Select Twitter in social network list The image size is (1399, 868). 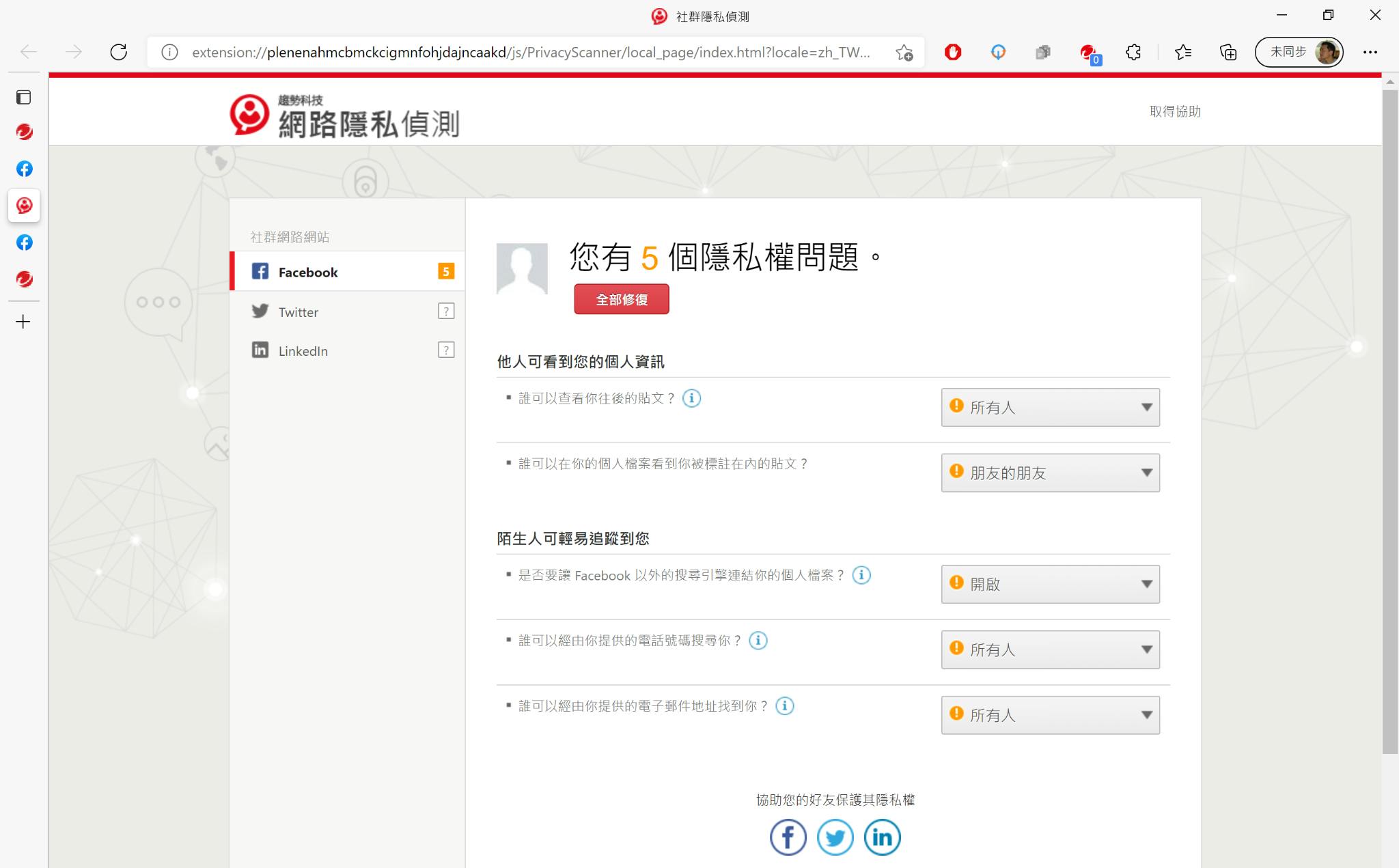(x=347, y=311)
